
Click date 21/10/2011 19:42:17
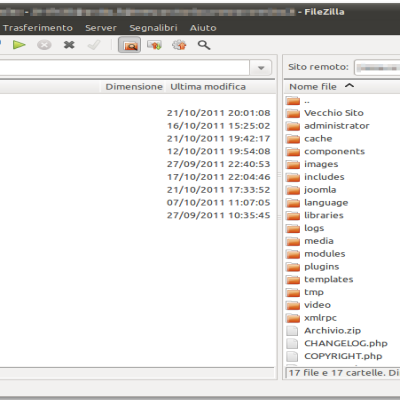coord(219,139)
